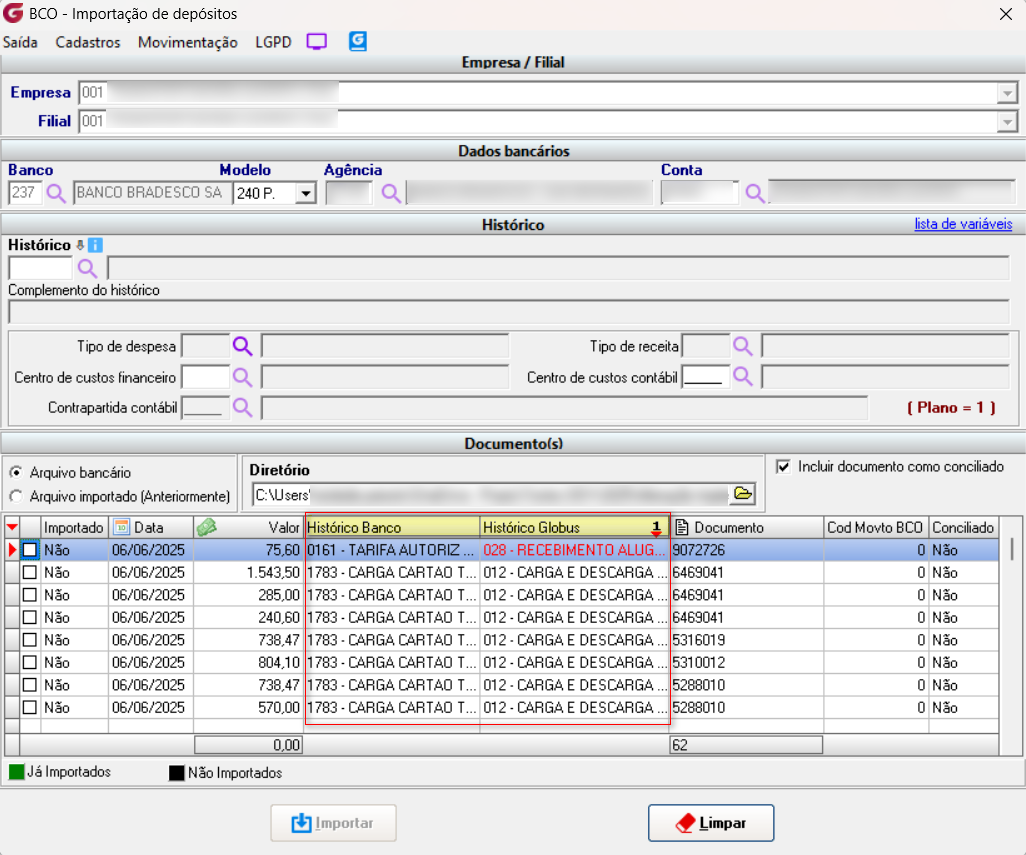Click the Globus G logo in title bar
1026x855 pixels.
[x=13, y=13]
